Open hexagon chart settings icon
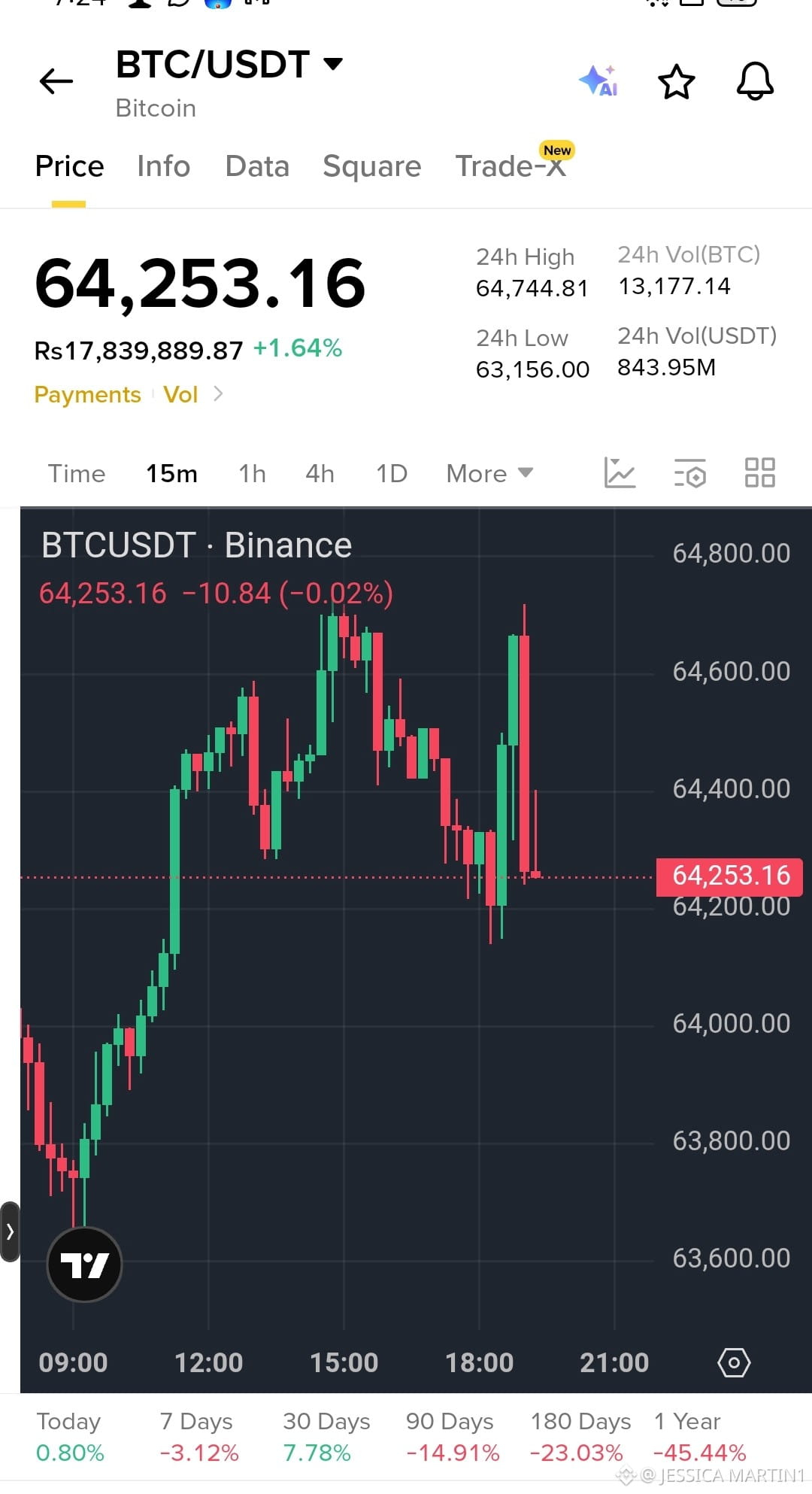 pos(734,1362)
